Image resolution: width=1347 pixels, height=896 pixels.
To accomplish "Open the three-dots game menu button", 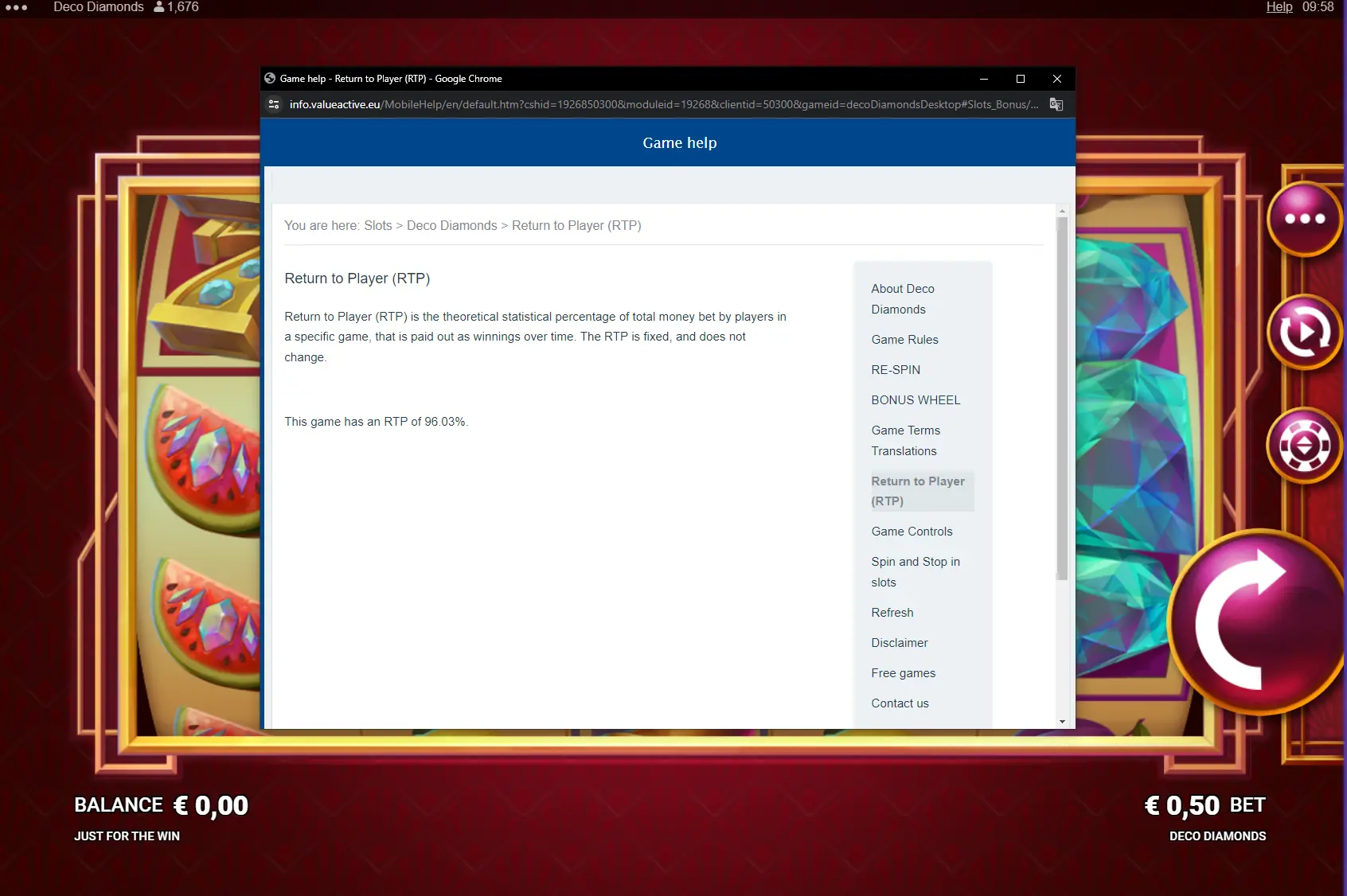I will pos(1305,219).
